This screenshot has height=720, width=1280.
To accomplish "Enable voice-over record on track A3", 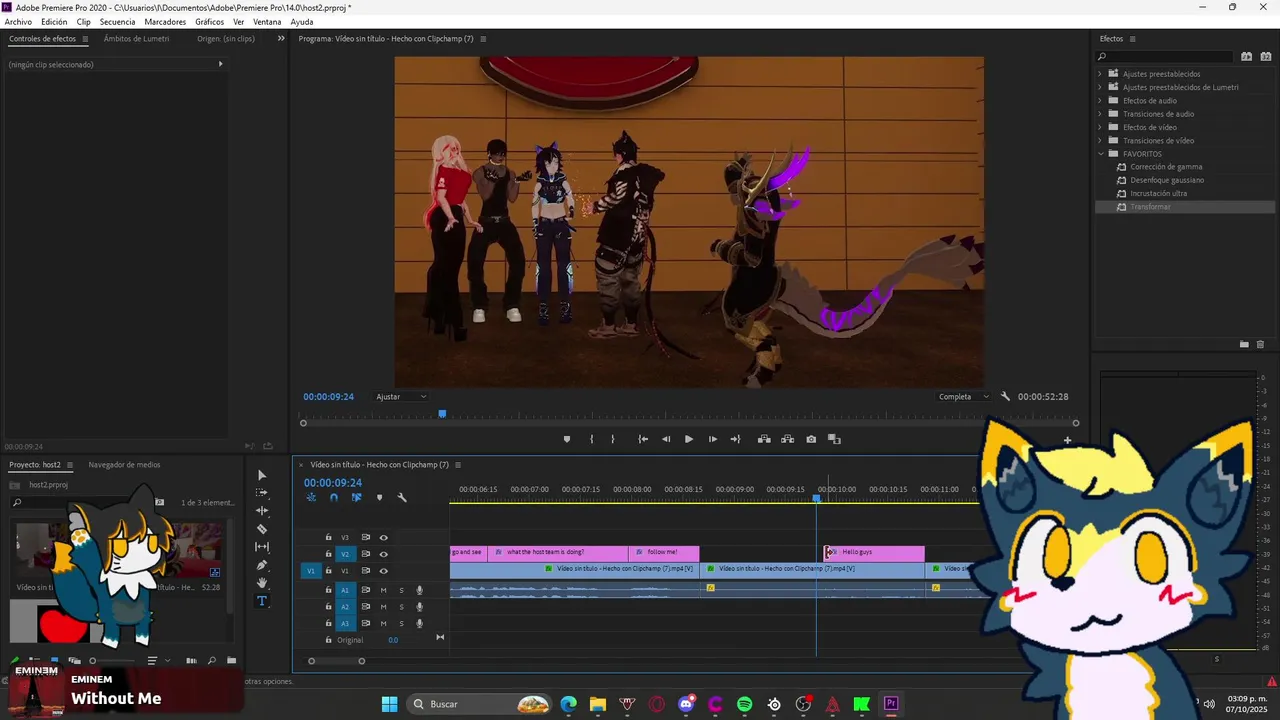I will pos(420,623).
